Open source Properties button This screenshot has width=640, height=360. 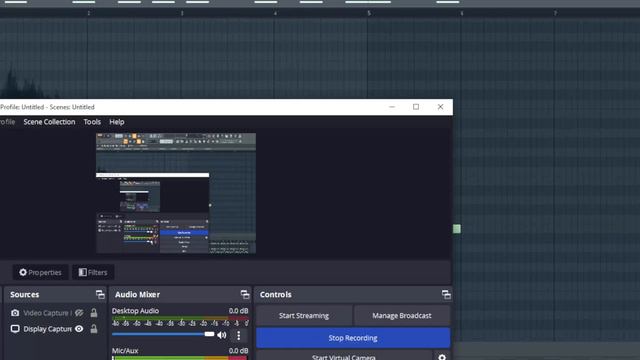click(x=40, y=272)
